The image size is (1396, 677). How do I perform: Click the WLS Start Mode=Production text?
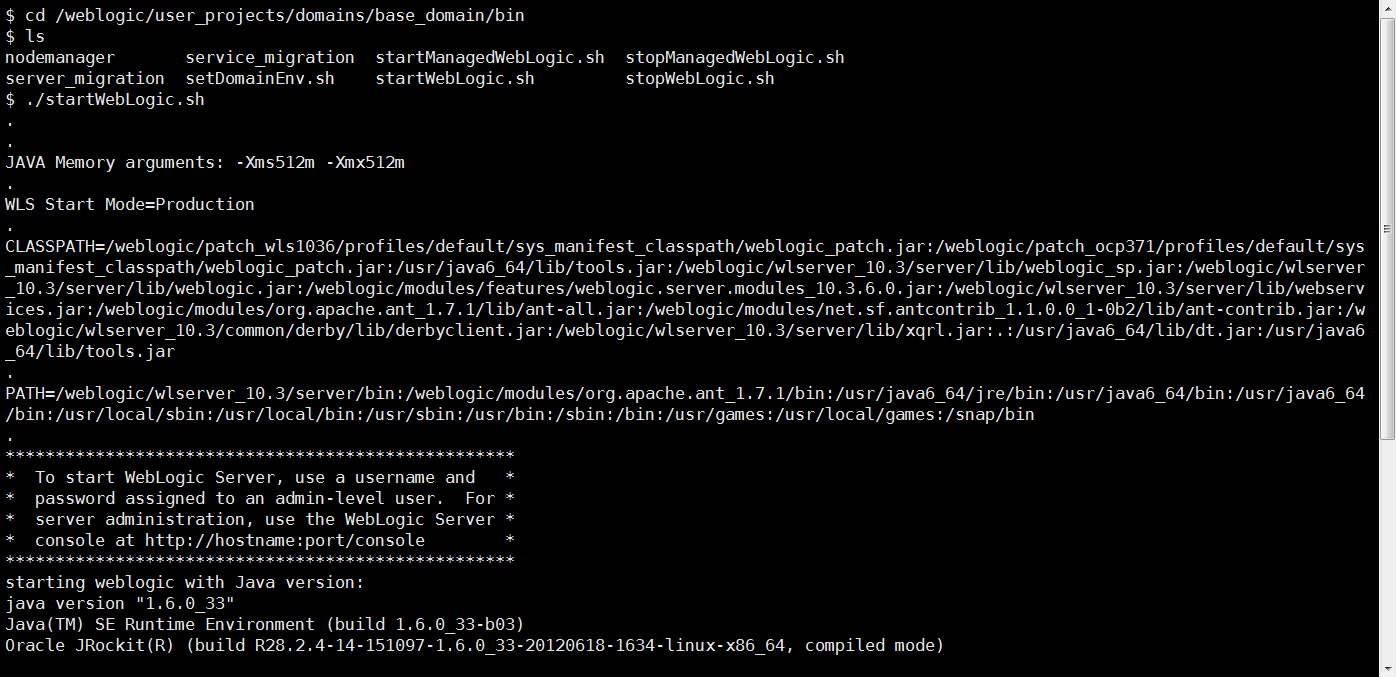point(130,205)
